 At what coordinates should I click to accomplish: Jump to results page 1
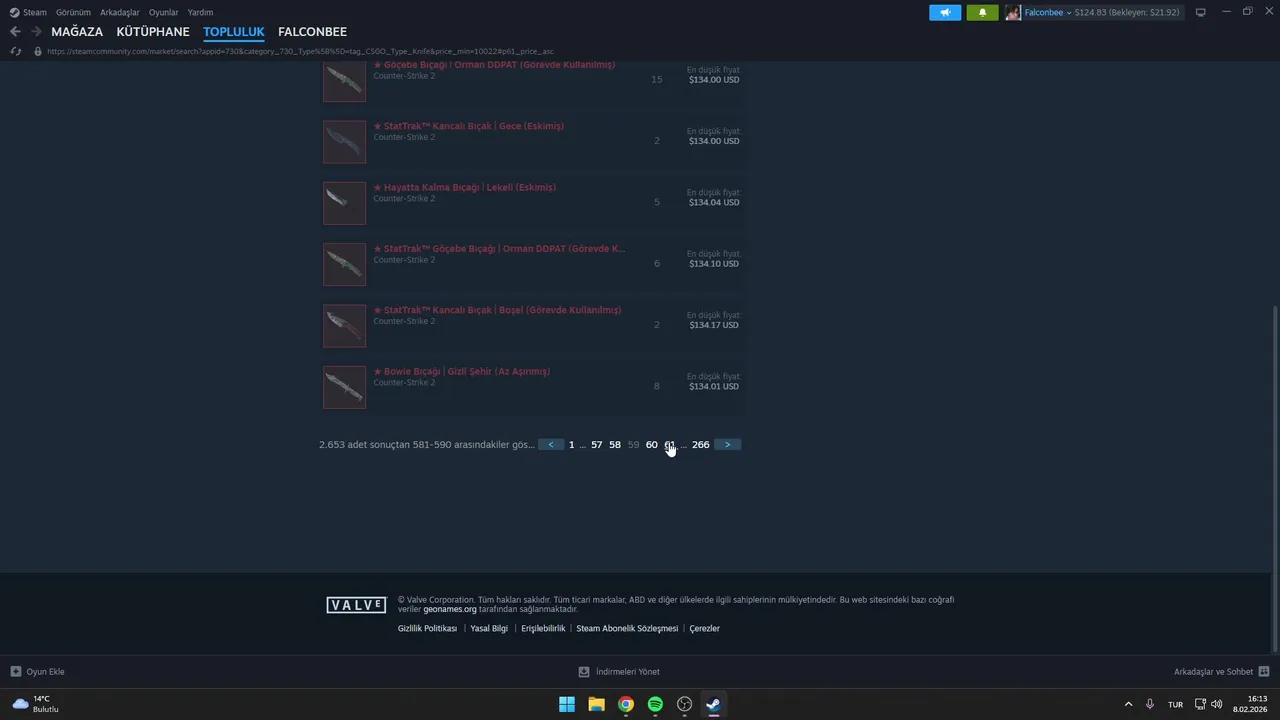pyautogui.click(x=572, y=445)
